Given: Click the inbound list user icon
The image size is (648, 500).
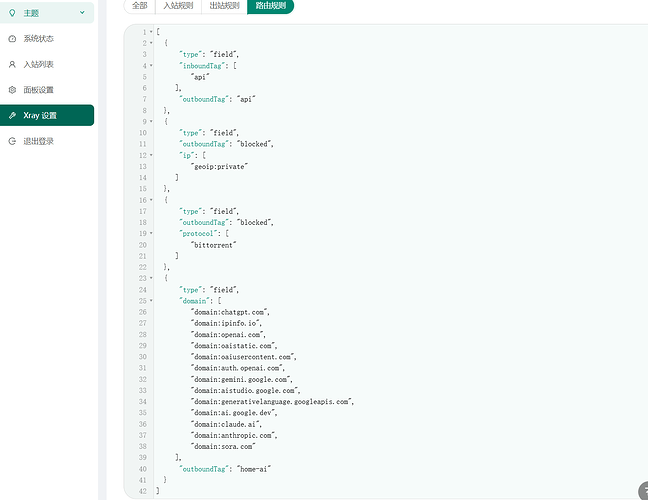Looking at the screenshot, I should tap(12, 64).
